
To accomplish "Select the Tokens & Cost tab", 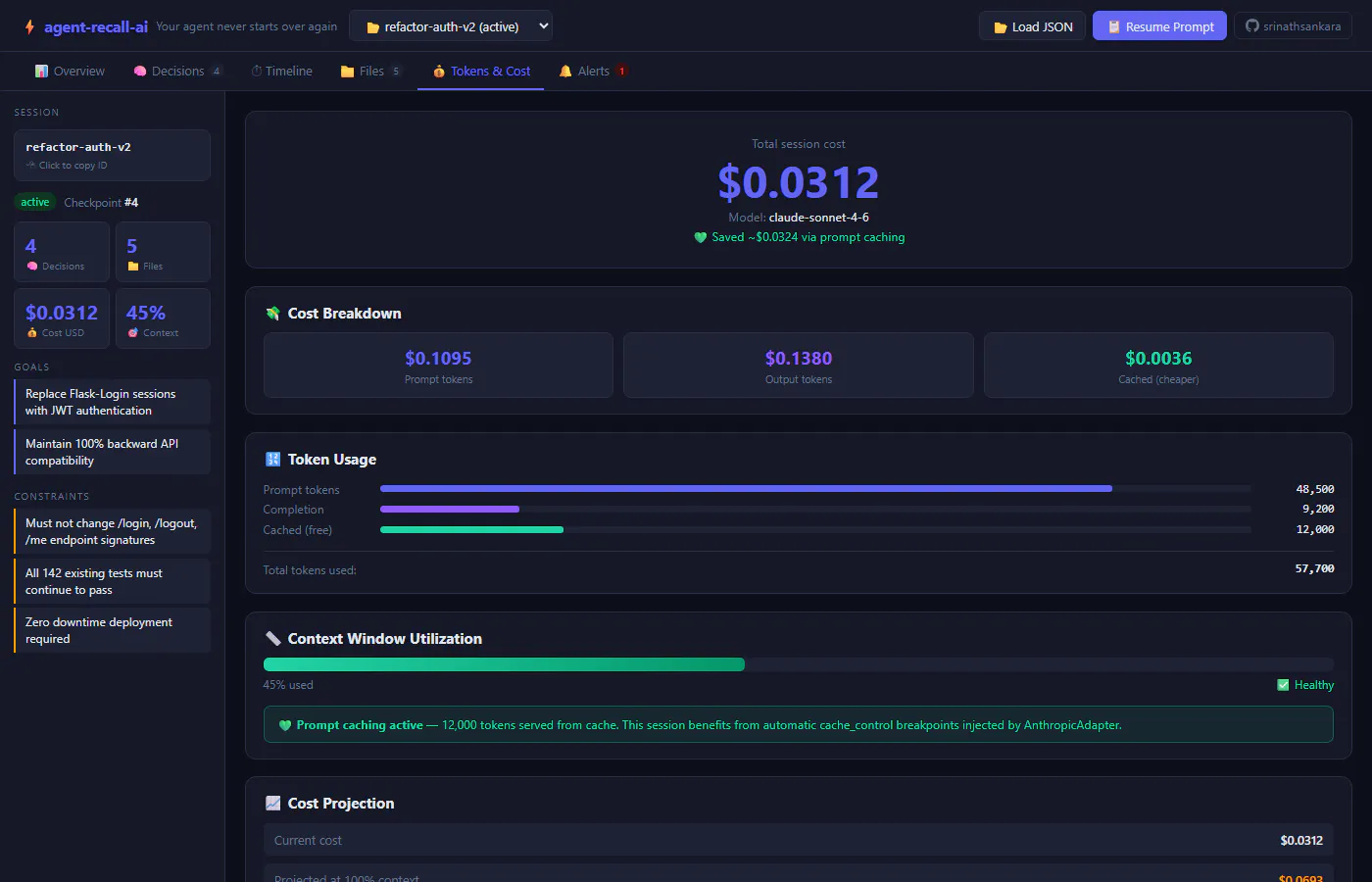I will click(x=481, y=72).
